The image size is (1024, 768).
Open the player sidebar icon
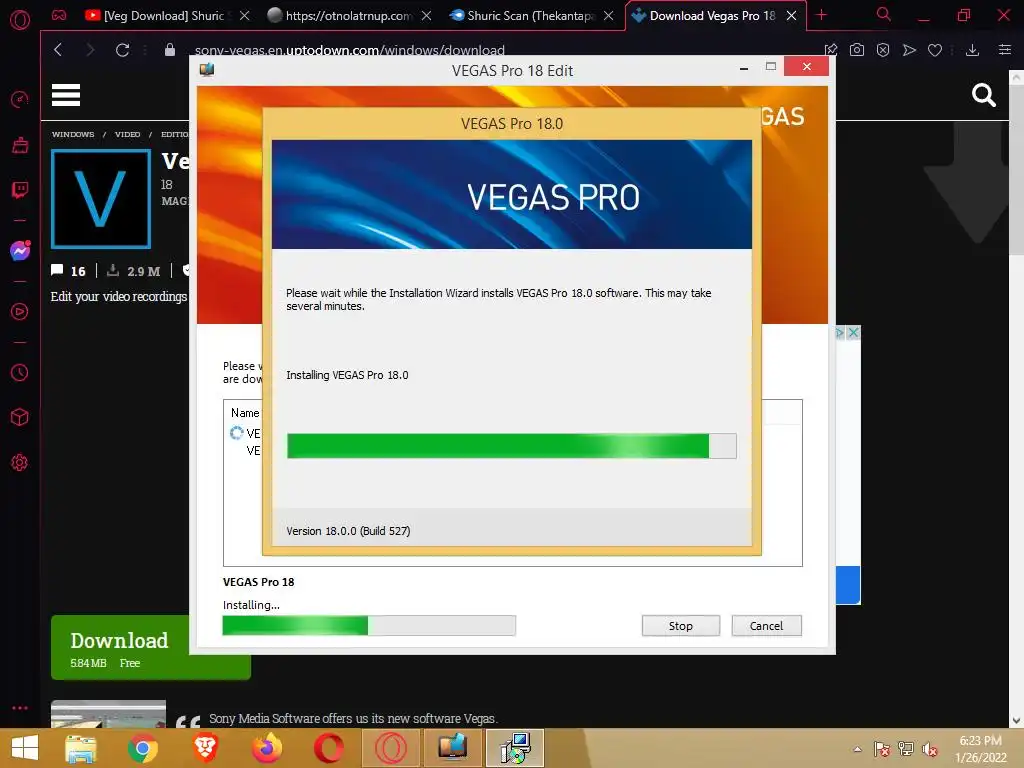(x=20, y=312)
